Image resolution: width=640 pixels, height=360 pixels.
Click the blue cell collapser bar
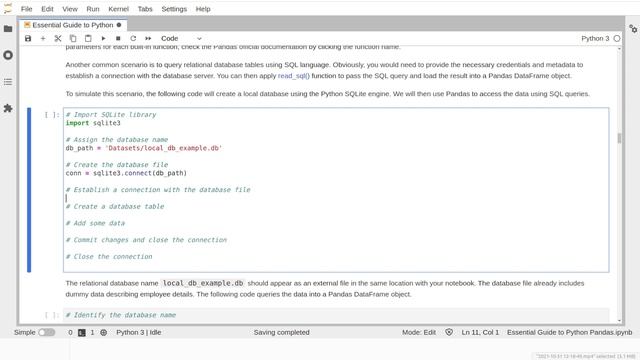[x=29, y=190]
